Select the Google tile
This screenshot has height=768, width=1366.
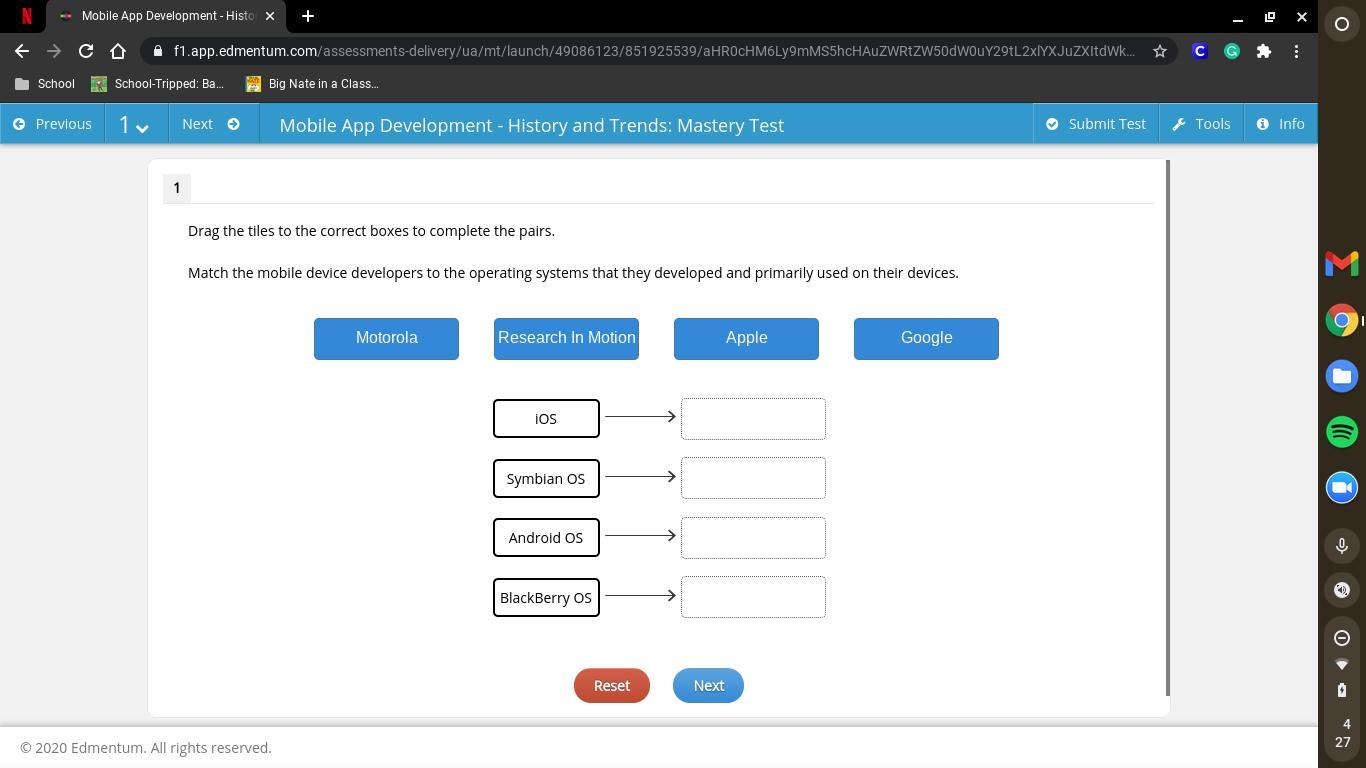pos(926,338)
